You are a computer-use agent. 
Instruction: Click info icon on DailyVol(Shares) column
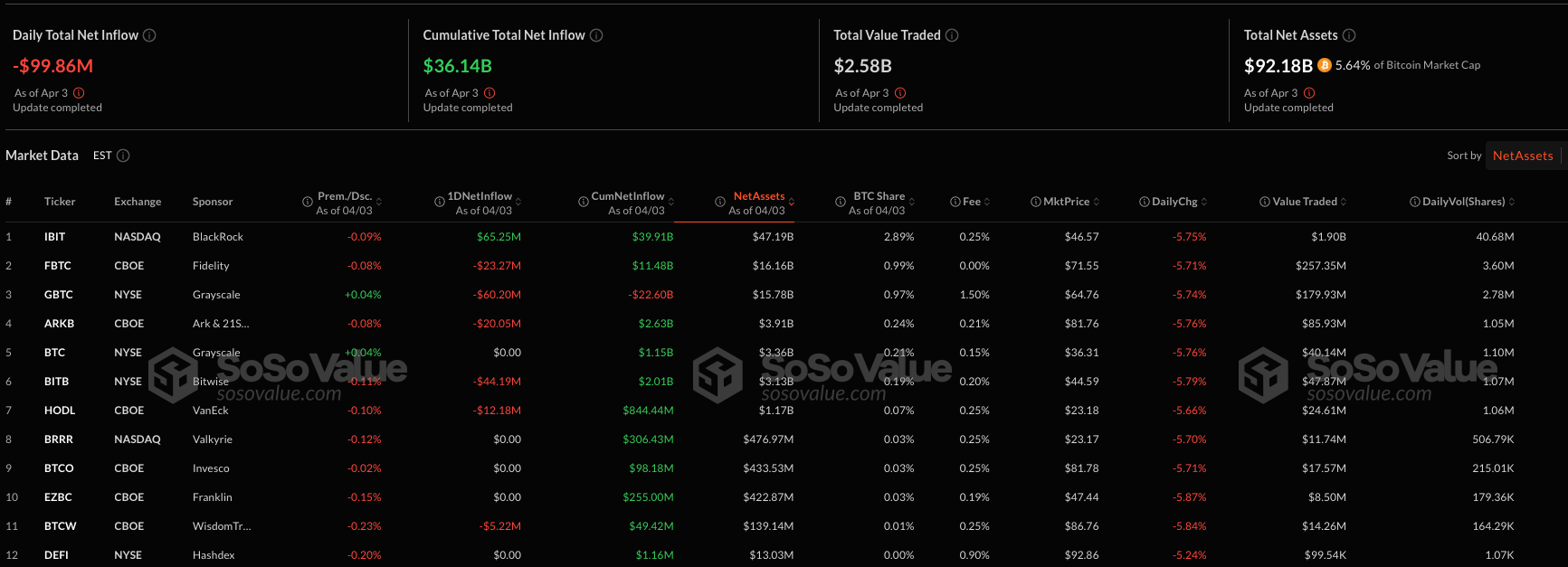(1415, 202)
